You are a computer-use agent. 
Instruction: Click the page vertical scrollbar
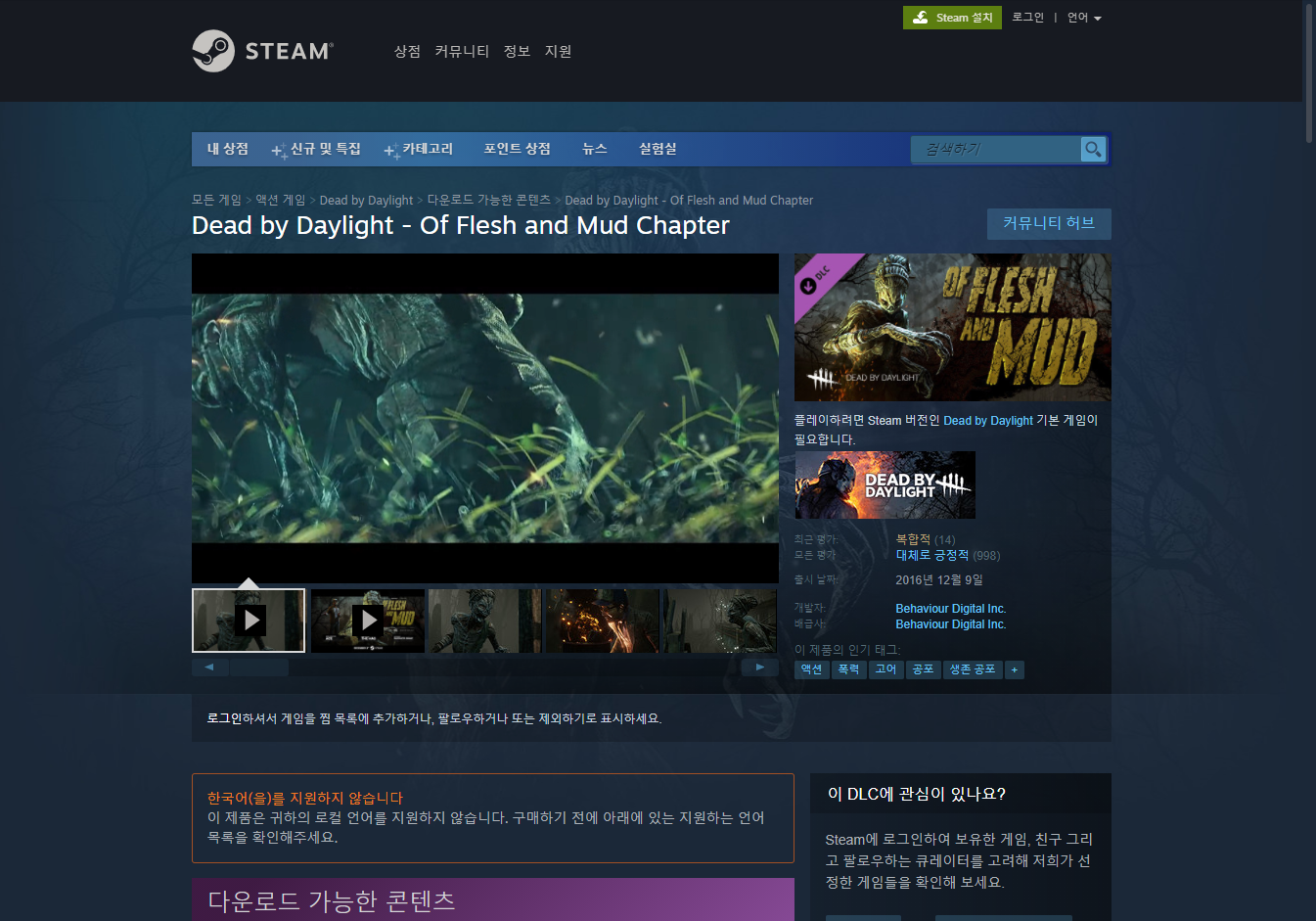[1309, 73]
